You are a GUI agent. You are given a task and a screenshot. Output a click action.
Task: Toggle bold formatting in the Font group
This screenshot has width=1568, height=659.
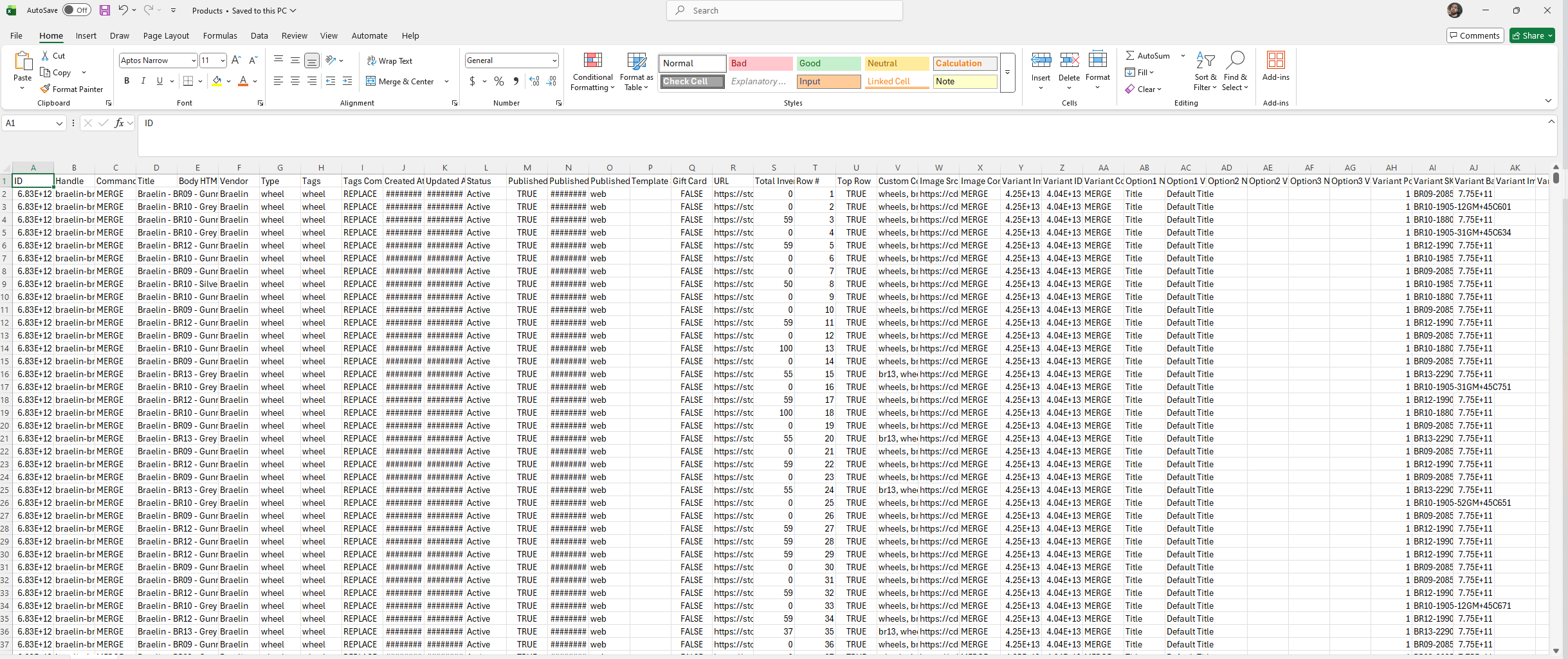(126, 81)
